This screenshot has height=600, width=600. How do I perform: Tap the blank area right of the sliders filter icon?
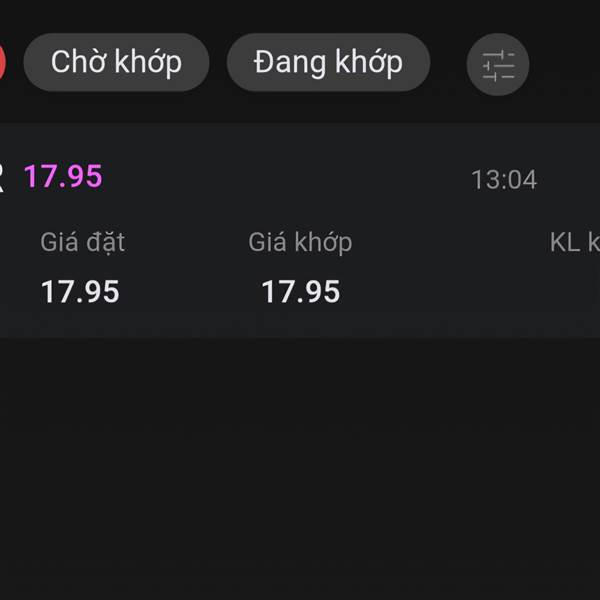[x=565, y=64]
